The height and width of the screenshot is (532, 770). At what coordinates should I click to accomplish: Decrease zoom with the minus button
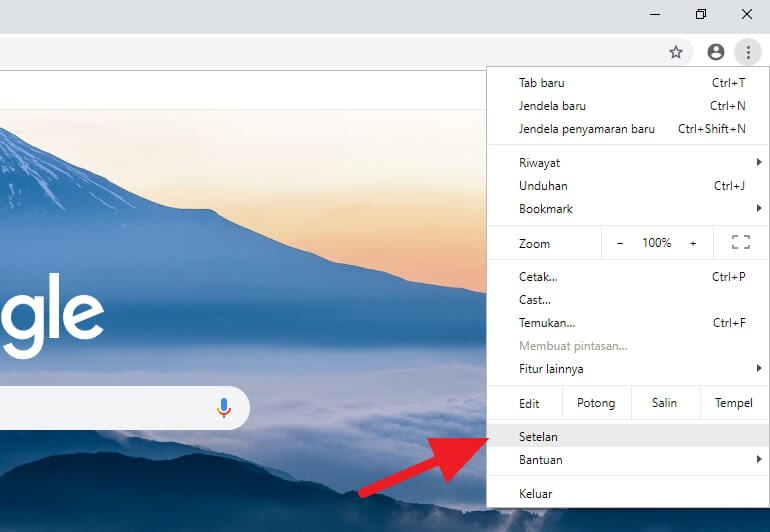620,243
